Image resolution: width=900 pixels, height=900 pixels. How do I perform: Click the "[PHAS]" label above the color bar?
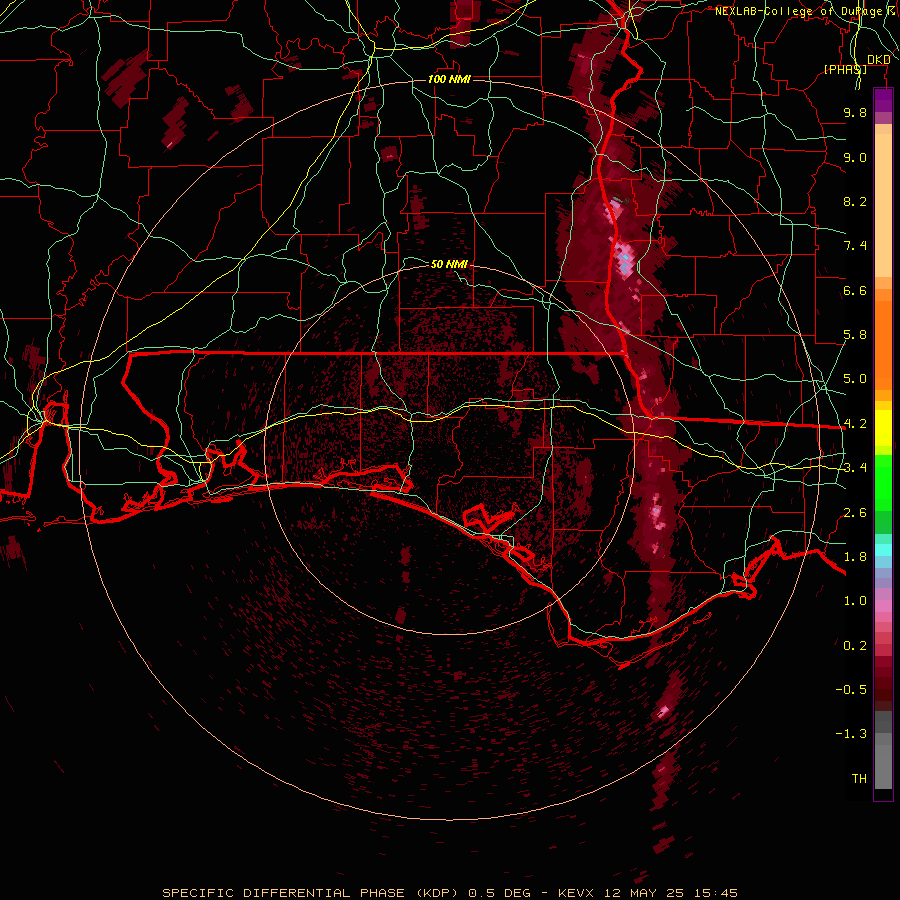coord(845,69)
